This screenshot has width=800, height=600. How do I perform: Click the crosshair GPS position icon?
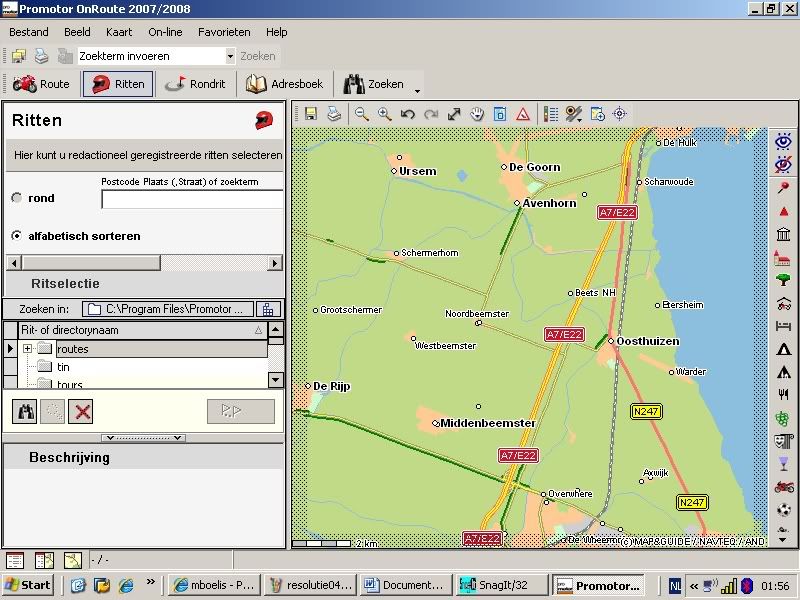(x=620, y=114)
